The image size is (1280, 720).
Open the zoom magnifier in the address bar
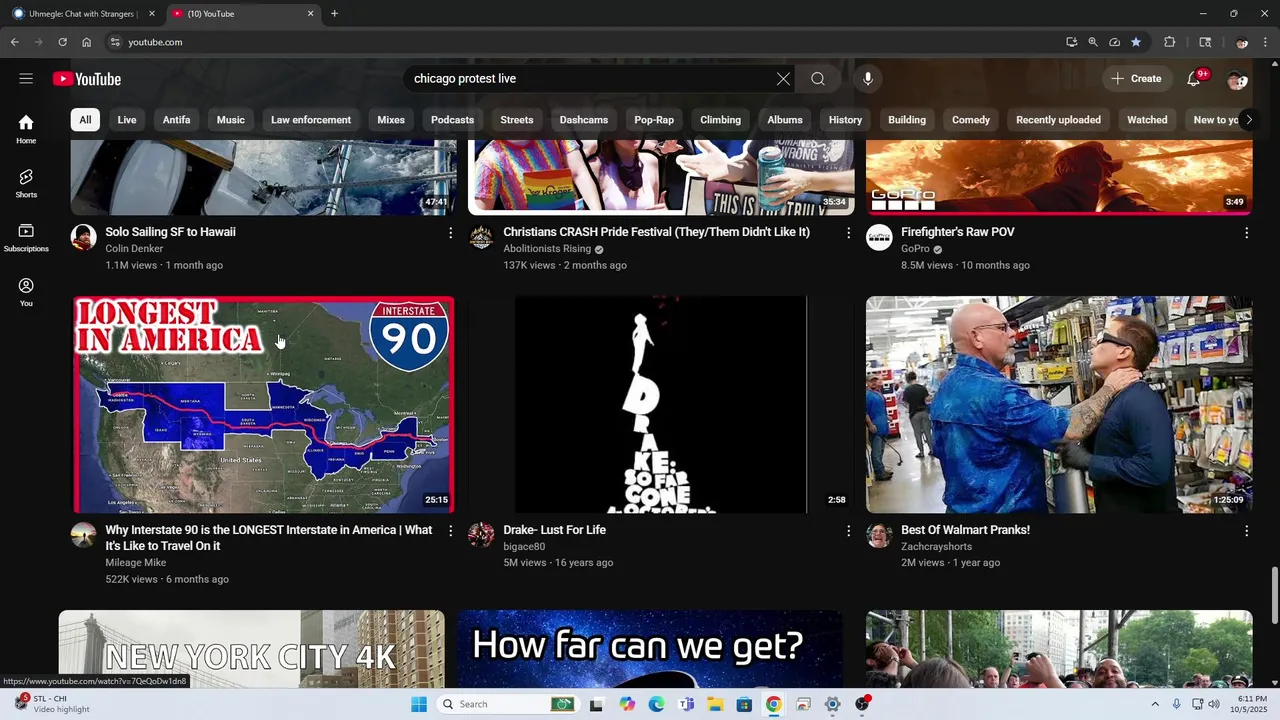[x=1093, y=42]
